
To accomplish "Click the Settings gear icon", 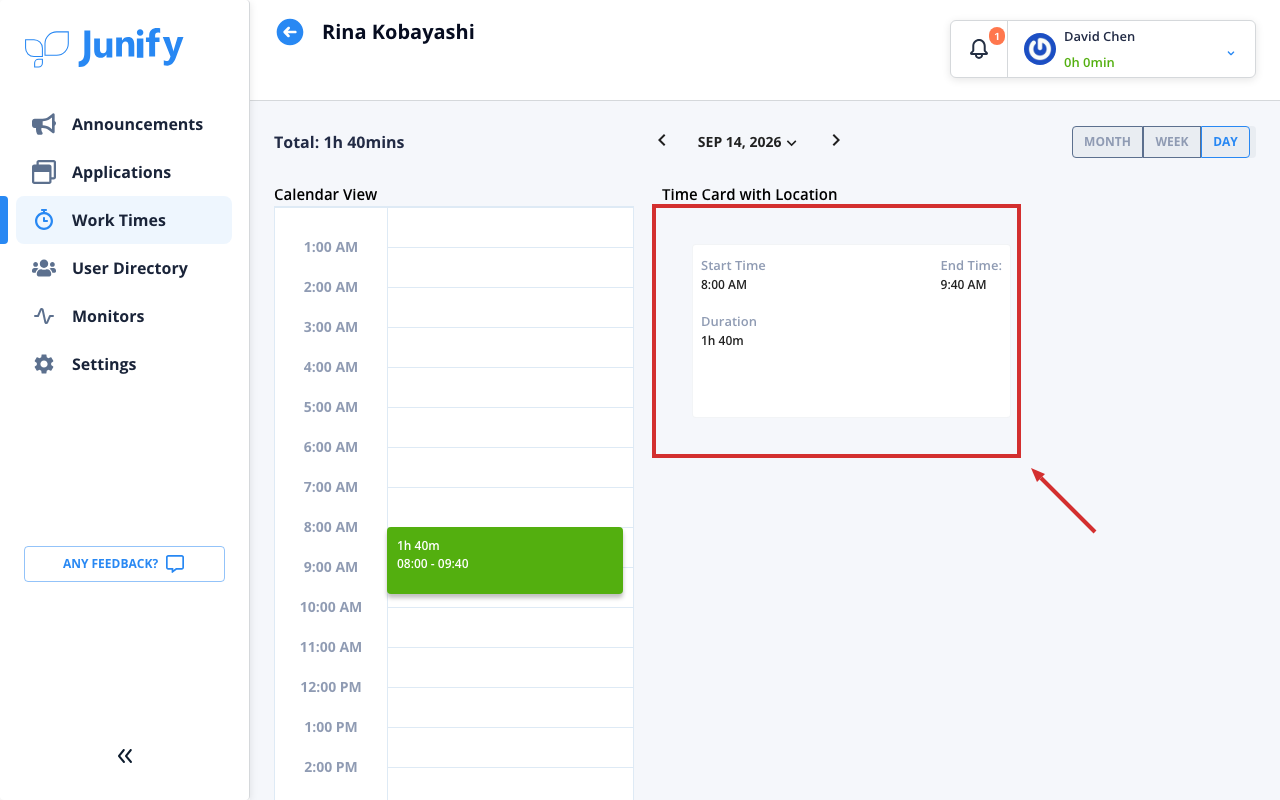I will 44,364.
